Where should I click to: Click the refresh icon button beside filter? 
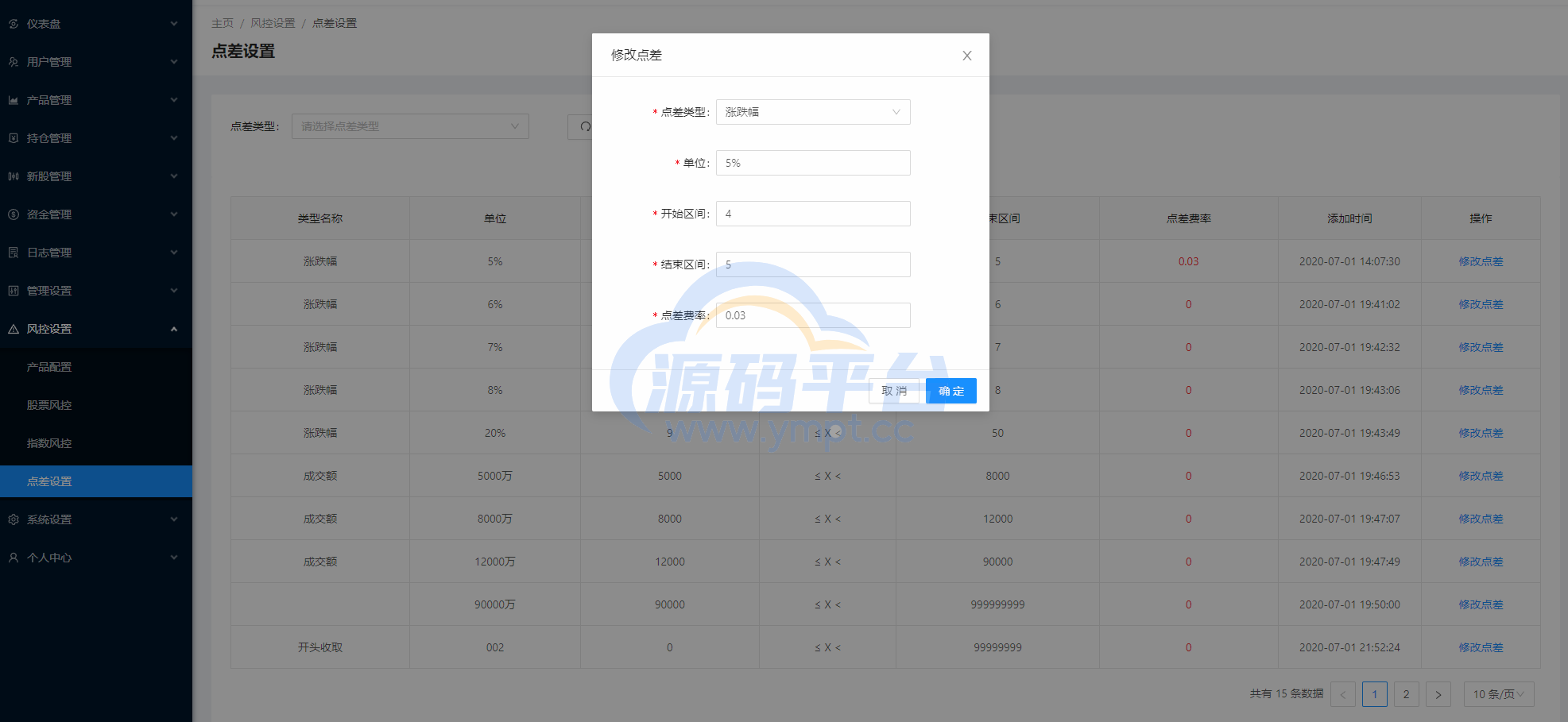point(585,126)
